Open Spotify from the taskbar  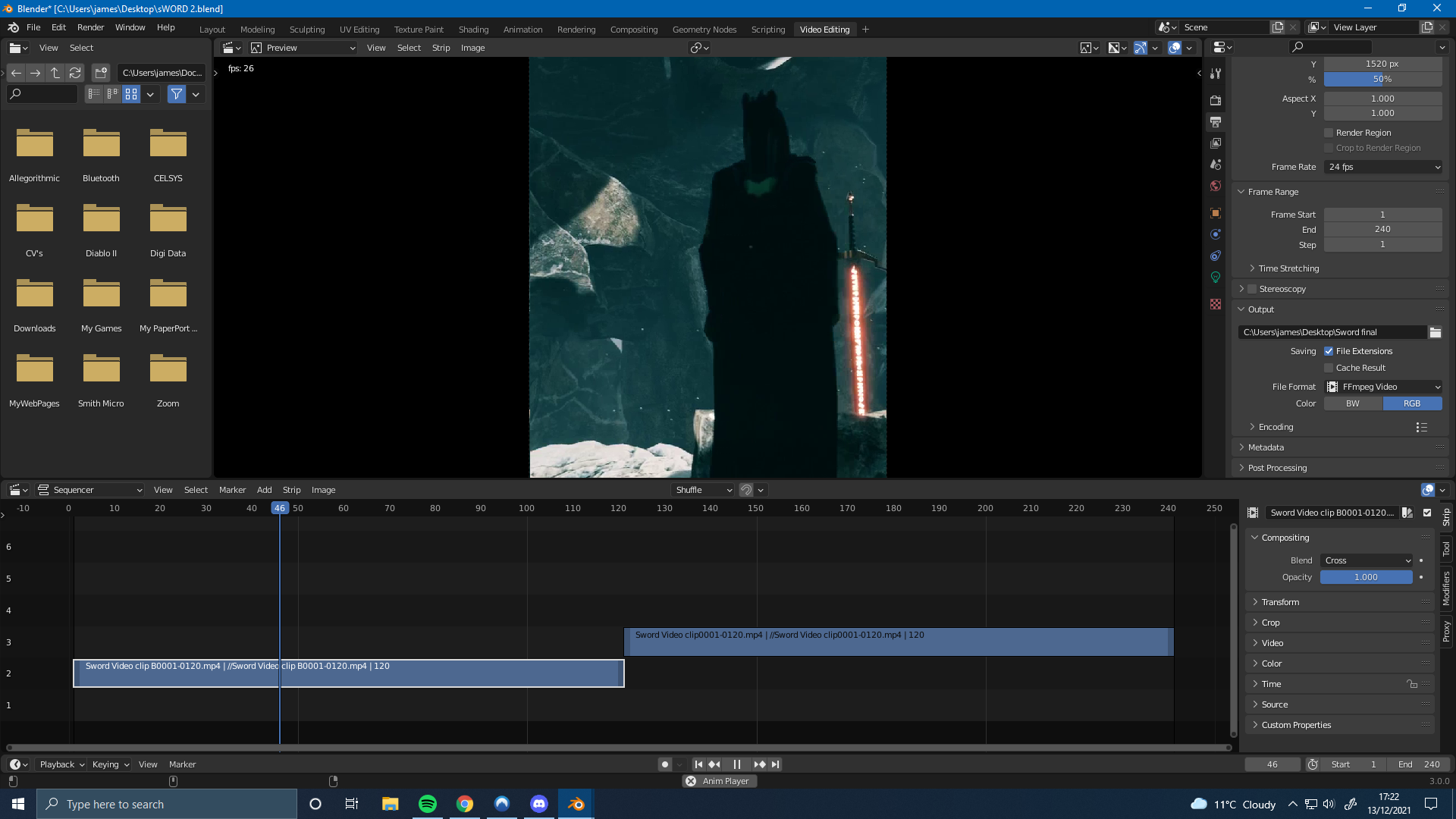click(428, 804)
